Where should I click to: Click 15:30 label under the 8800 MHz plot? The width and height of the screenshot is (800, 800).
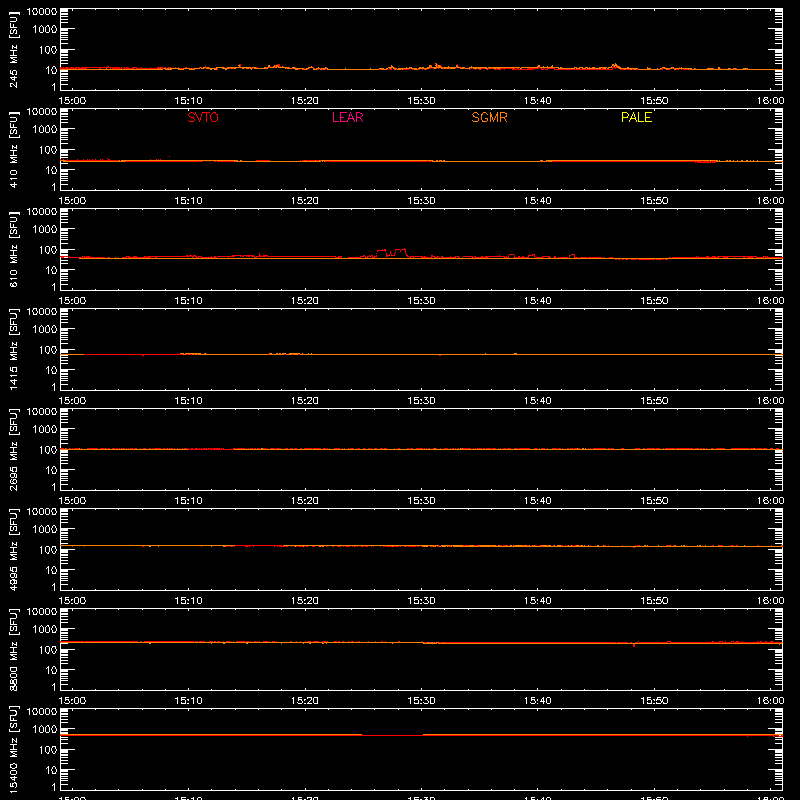click(x=421, y=701)
